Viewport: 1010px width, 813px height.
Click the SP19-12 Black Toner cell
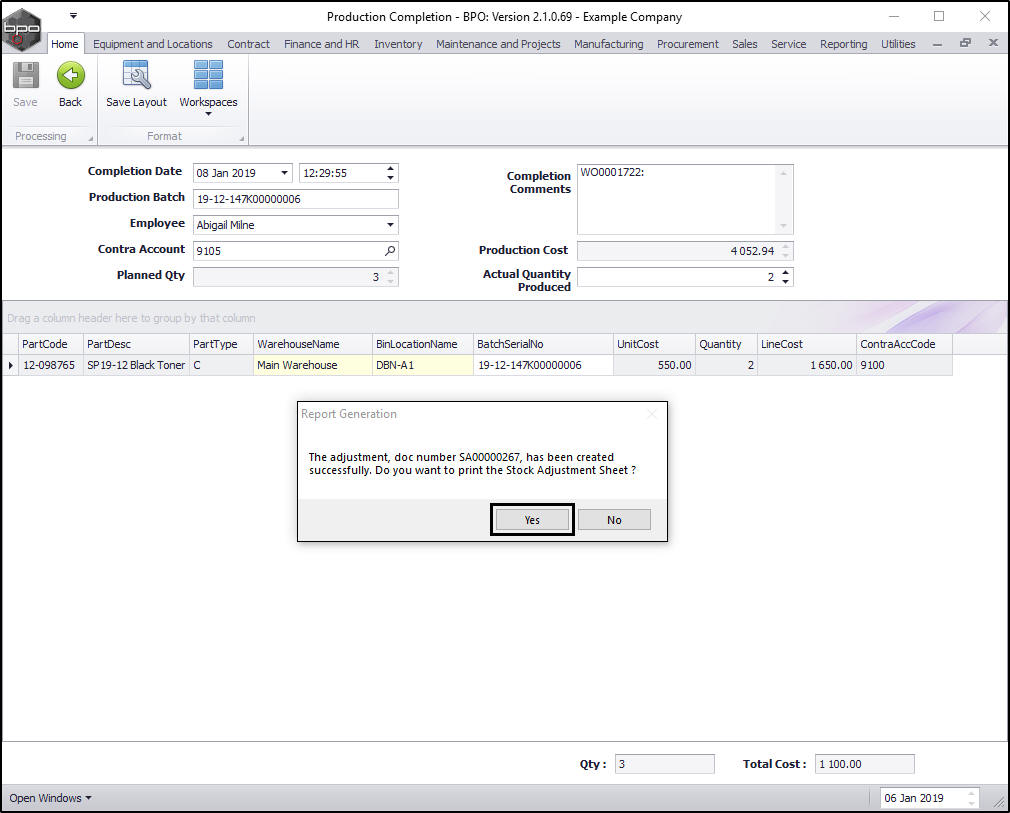[x=136, y=365]
